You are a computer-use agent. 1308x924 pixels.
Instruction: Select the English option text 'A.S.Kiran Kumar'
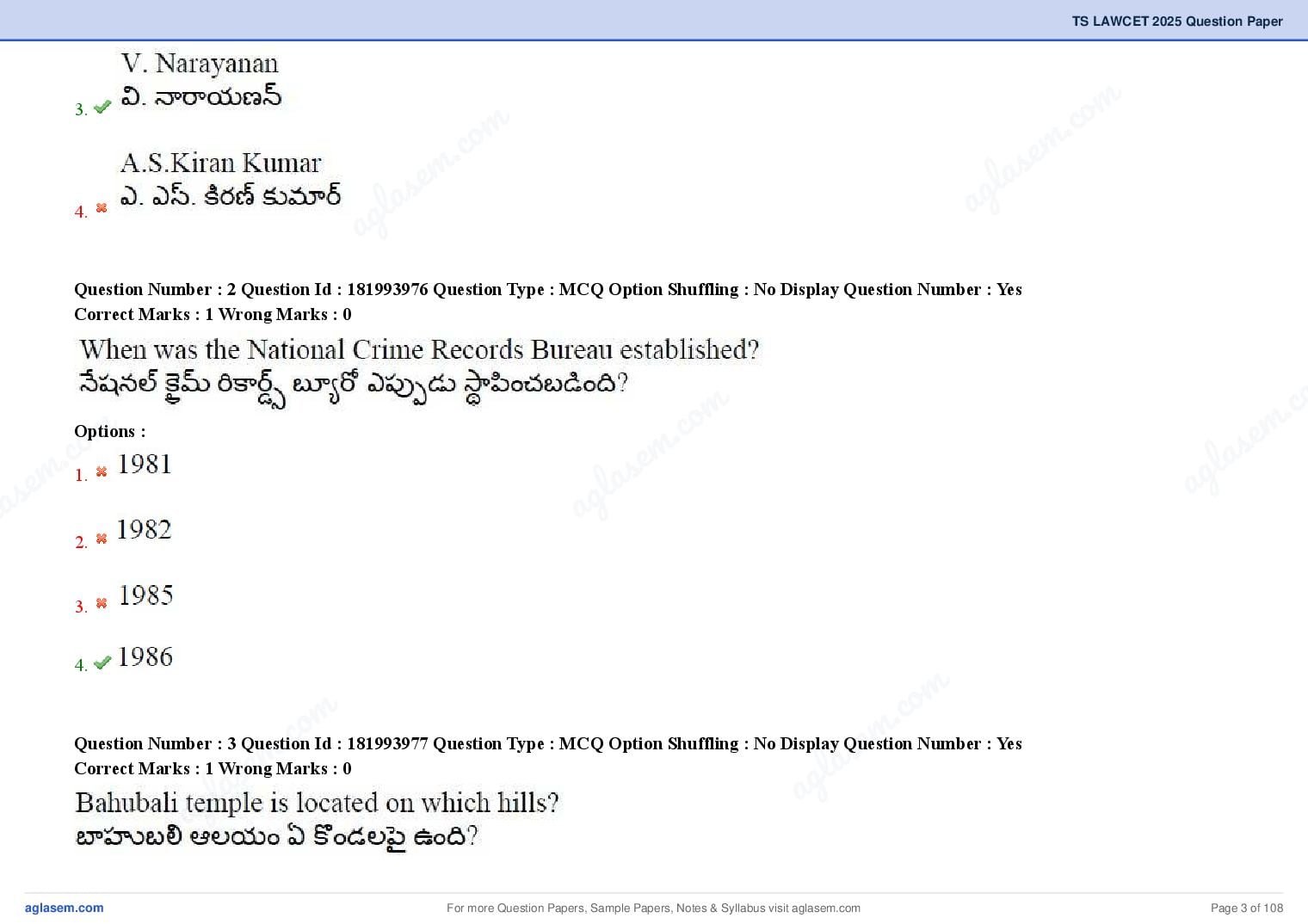[221, 163]
